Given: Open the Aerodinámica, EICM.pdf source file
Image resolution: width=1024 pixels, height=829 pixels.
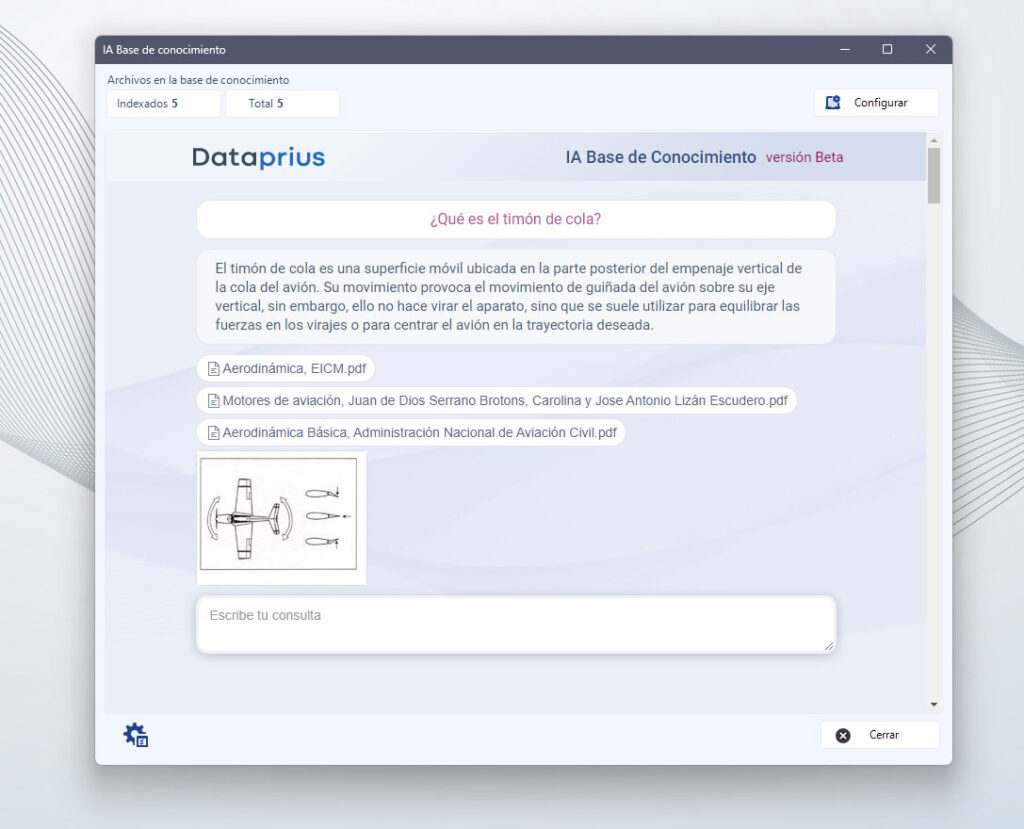Looking at the screenshot, I should (x=286, y=369).
